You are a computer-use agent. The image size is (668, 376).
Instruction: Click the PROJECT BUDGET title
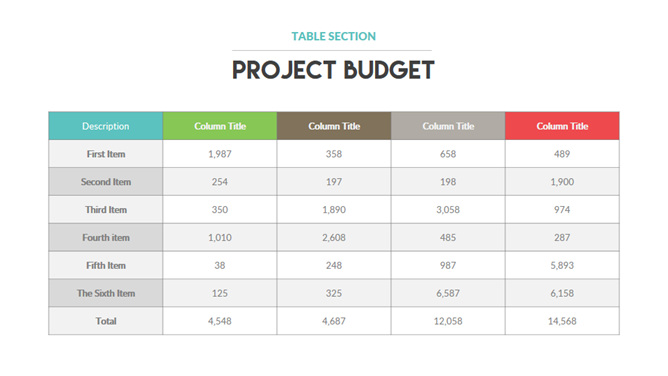(333, 70)
